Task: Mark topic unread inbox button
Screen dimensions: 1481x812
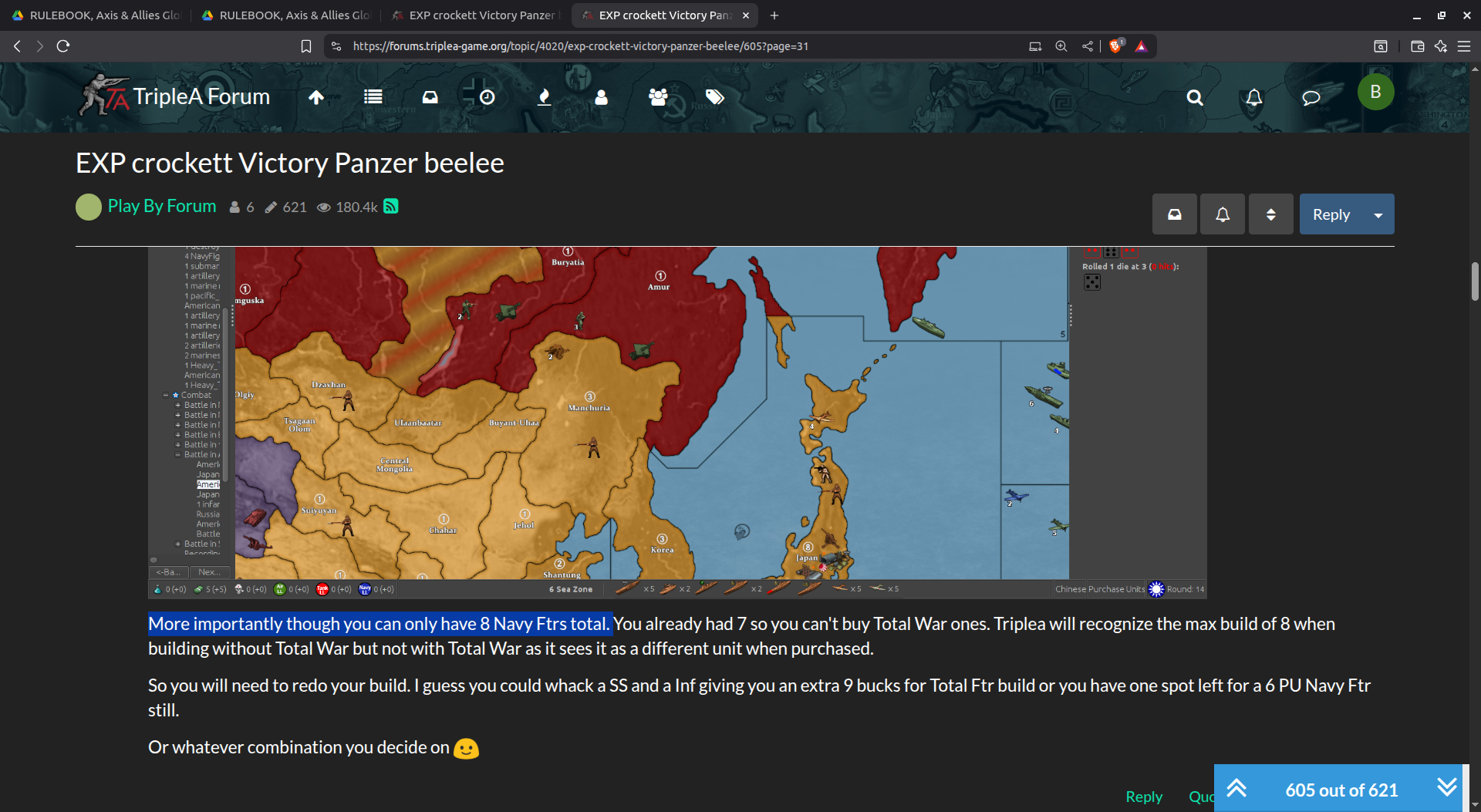Action: click(1174, 214)
